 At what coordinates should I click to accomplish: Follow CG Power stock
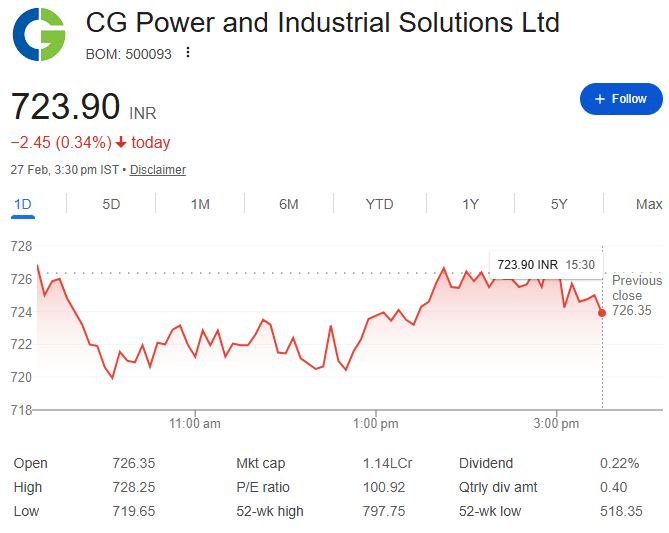621,99
